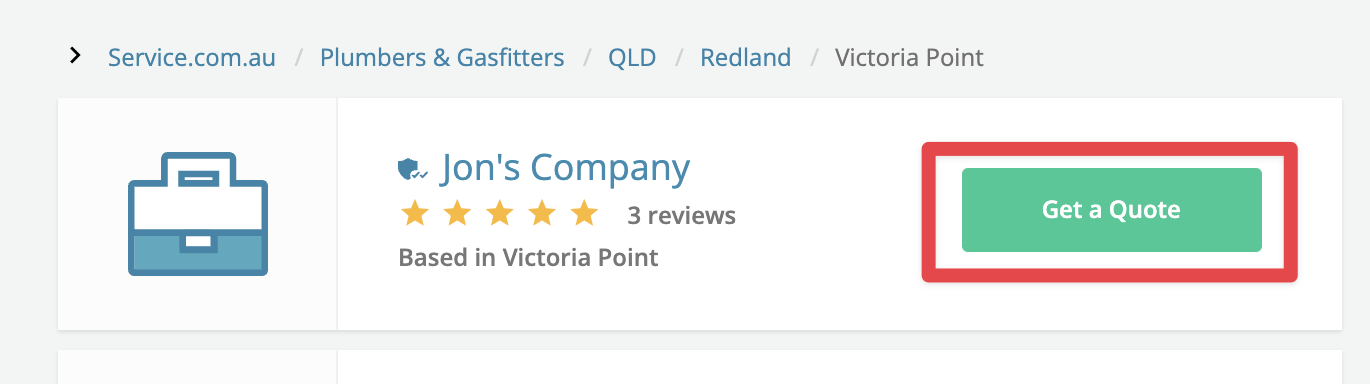
Task: Click the Victoria Point breadcrumb text
Action: tap(909, 57)
